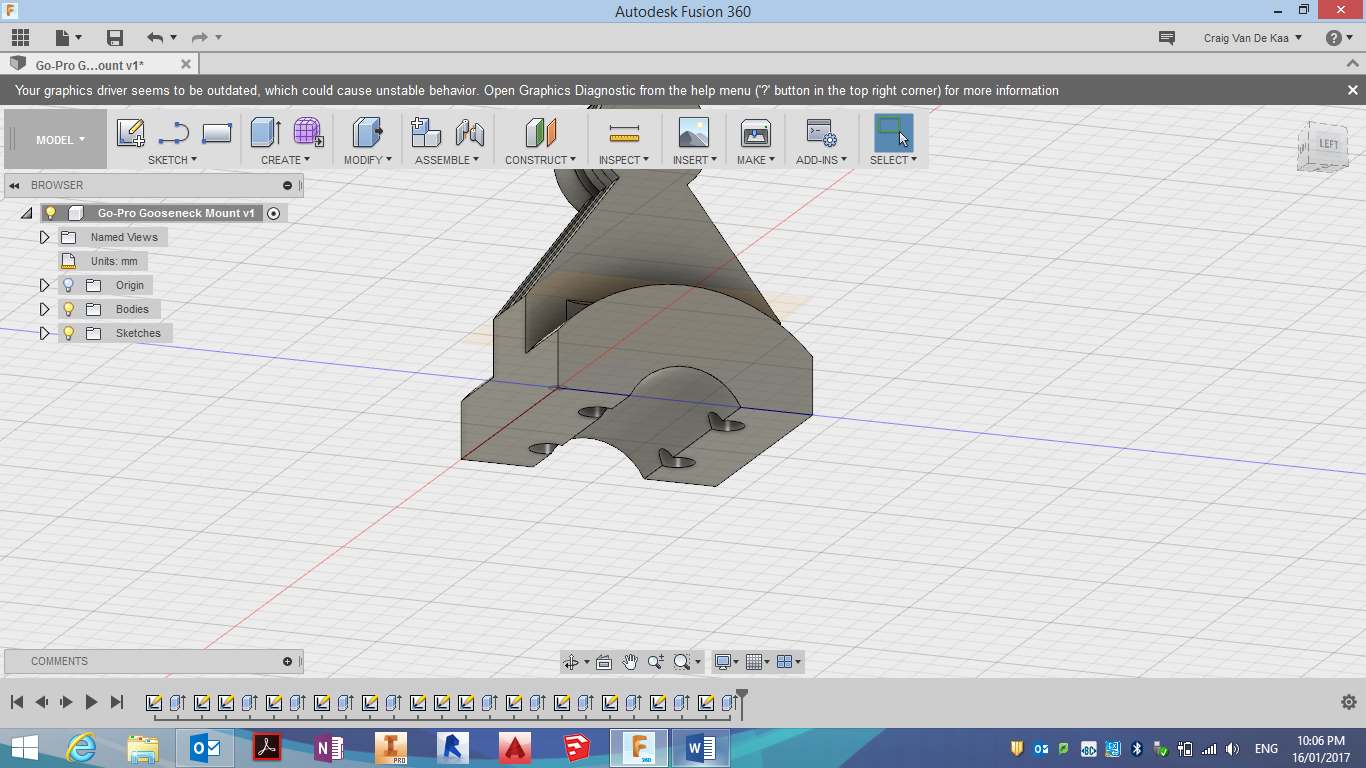This screenshot has height=768, width=1366.
Task: Open the SKETCH menu
Action: [x=172, y=160]
